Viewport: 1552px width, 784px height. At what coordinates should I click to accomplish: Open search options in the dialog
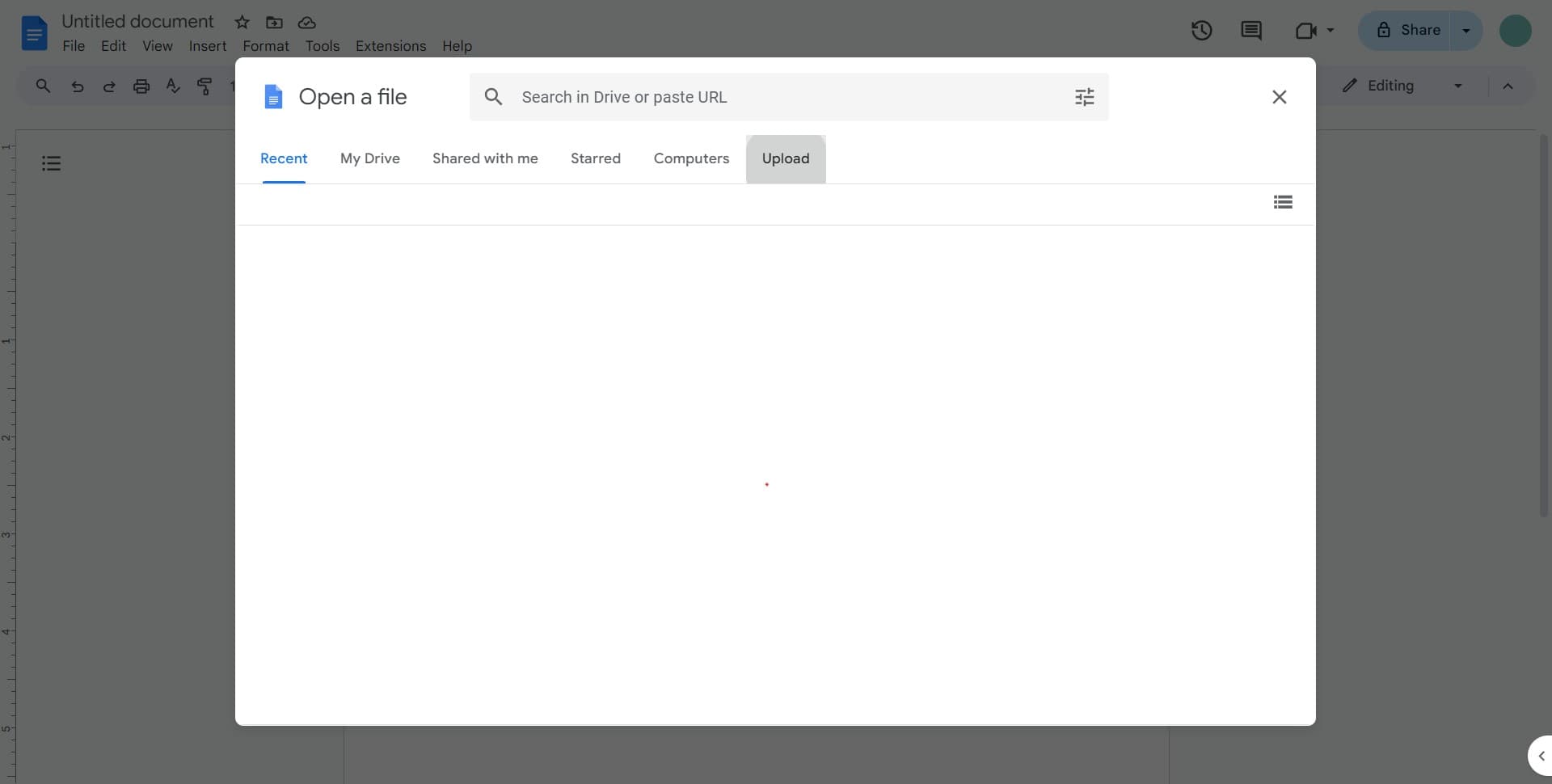tap(1085, 96)
